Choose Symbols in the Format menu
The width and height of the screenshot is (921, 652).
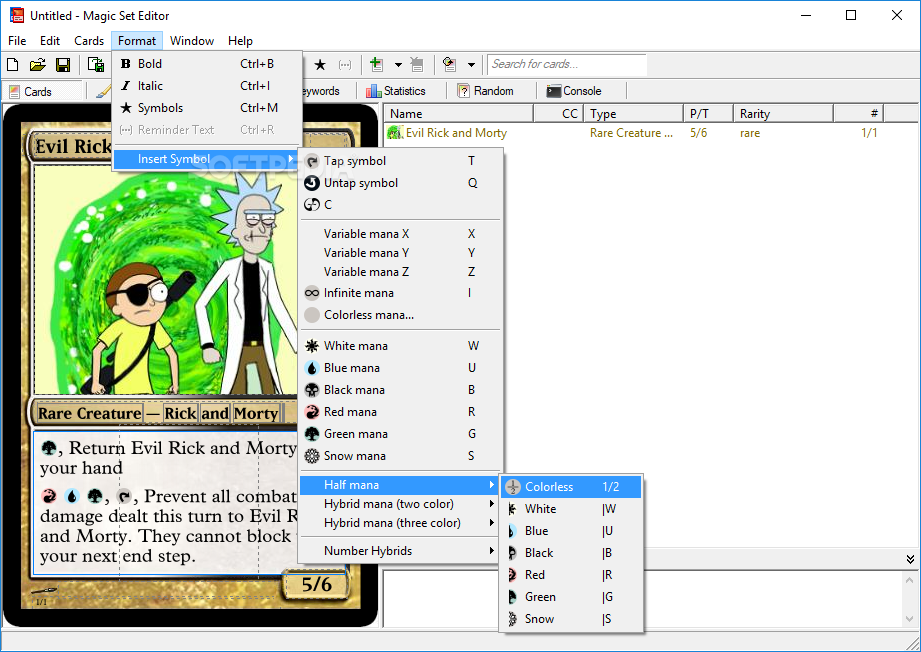(207, 108)
